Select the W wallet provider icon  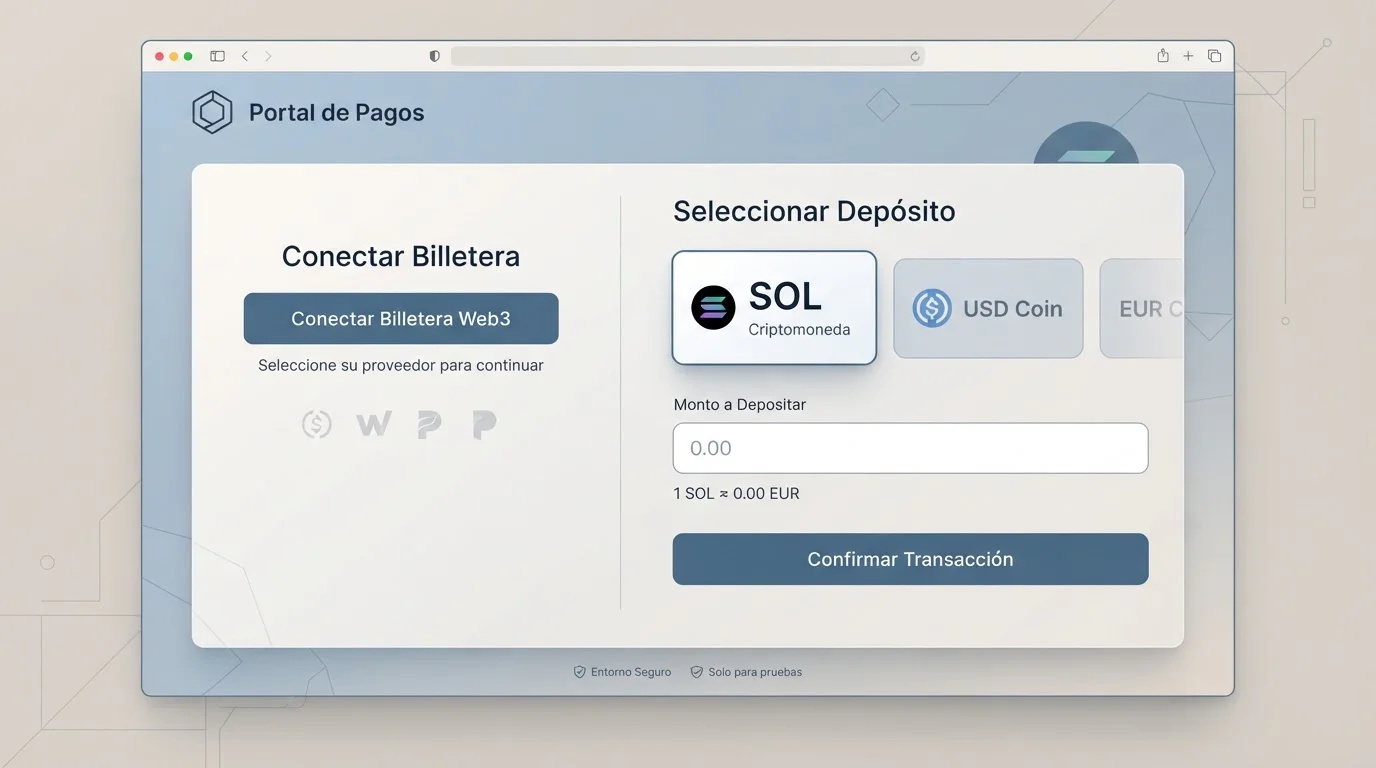(x=373, y=424)
